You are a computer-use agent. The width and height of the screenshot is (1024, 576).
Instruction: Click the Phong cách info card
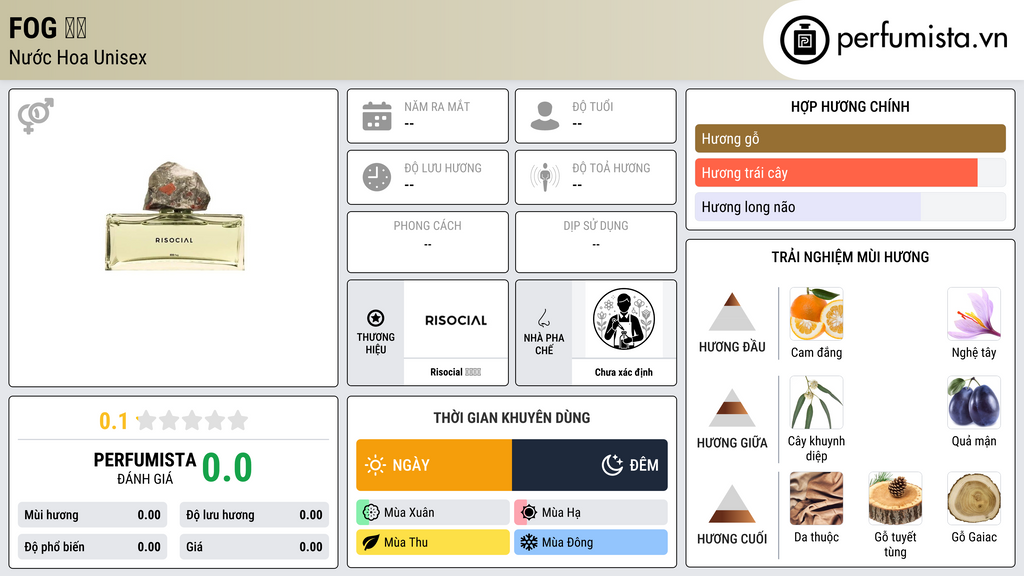(428, 242)
